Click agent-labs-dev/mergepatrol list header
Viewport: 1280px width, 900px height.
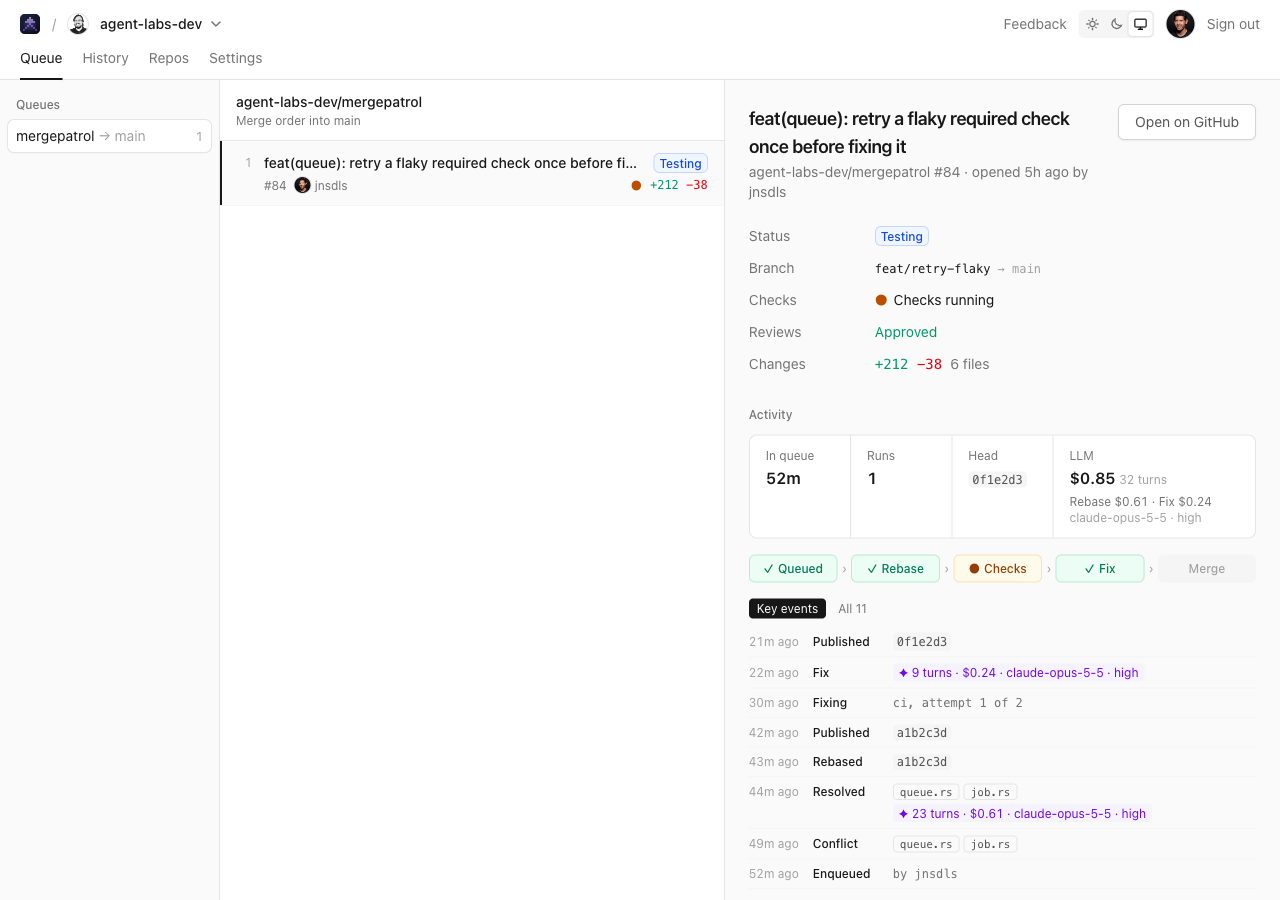click(x=329, y=102)
